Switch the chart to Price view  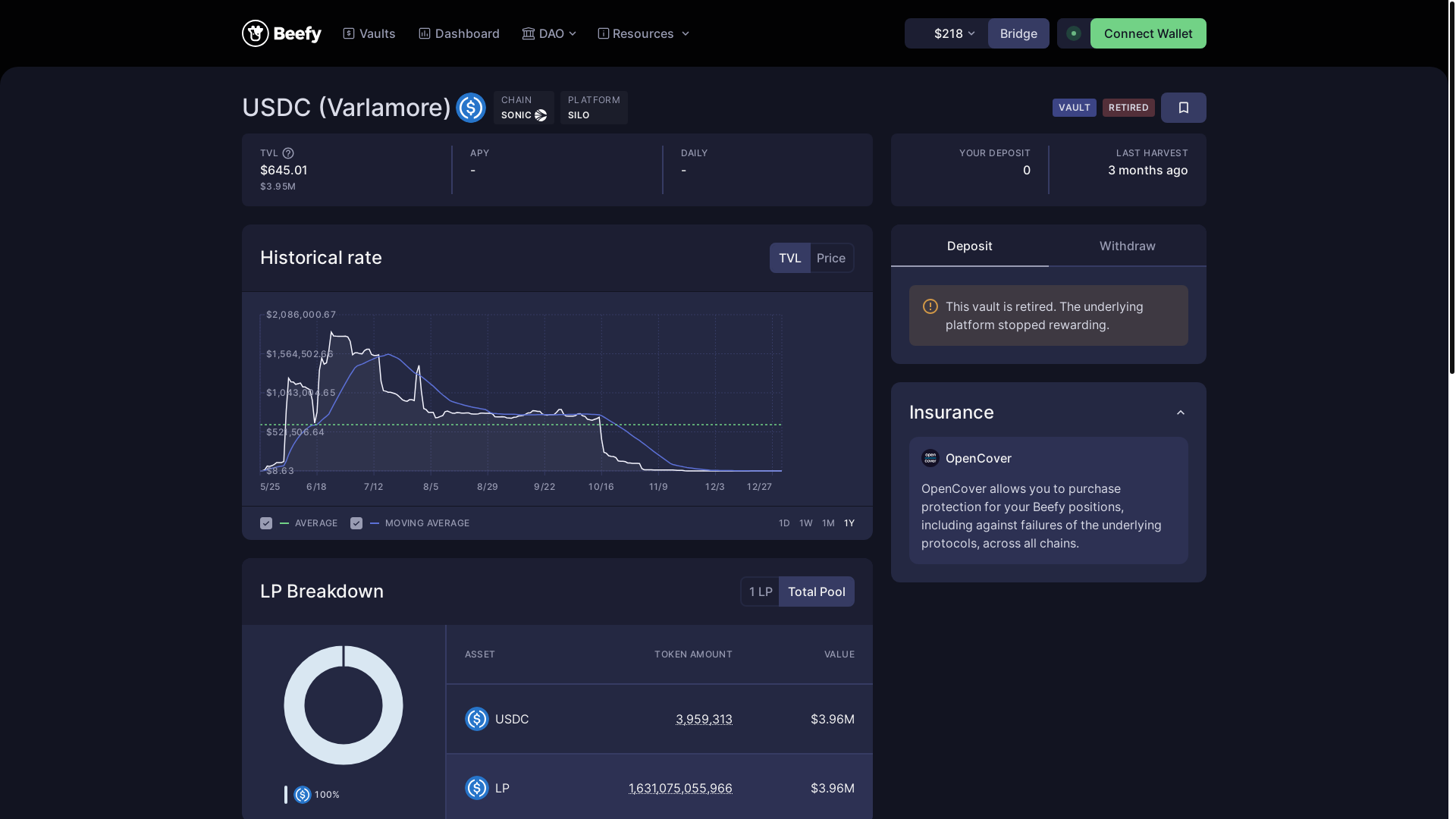click(x=831, y=258)
